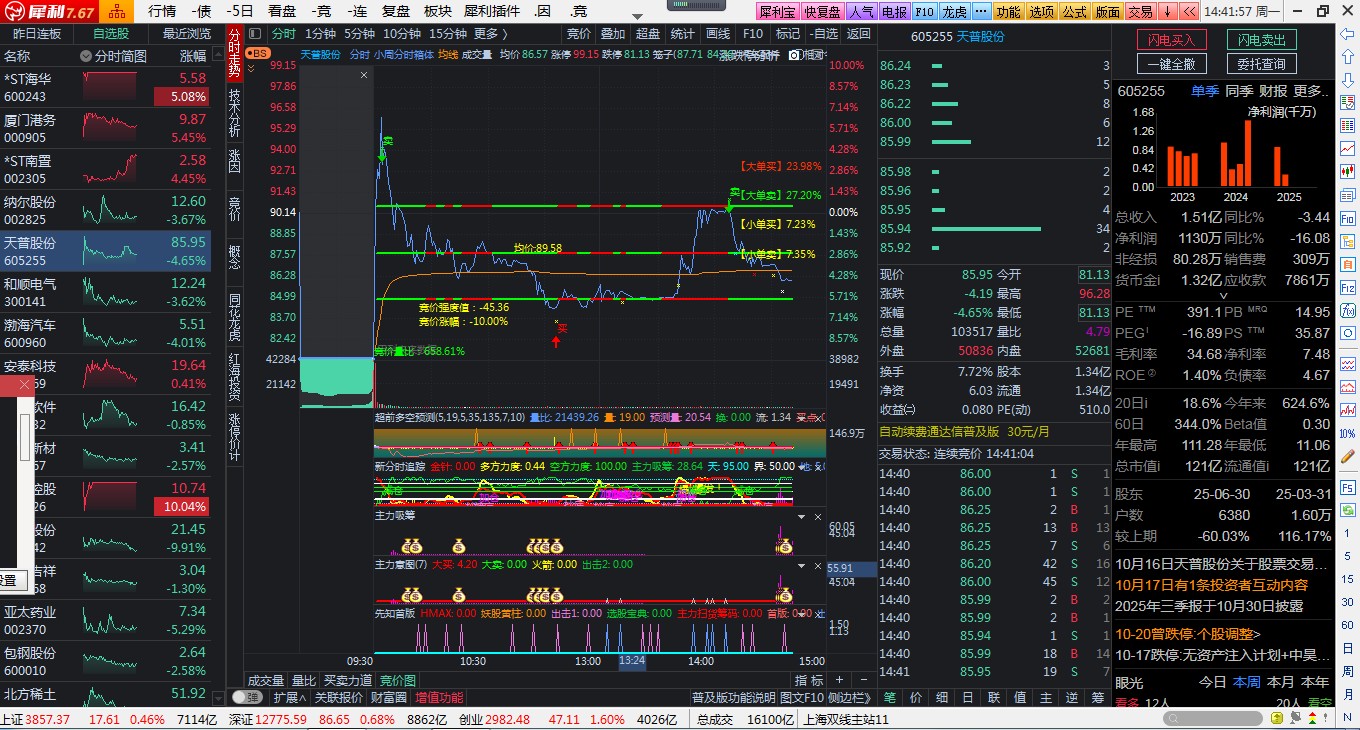Screen dimensions: 1360x730
Task: Open the 天普股份 mini chart thumbnail
Action: (x=110, y=252)
